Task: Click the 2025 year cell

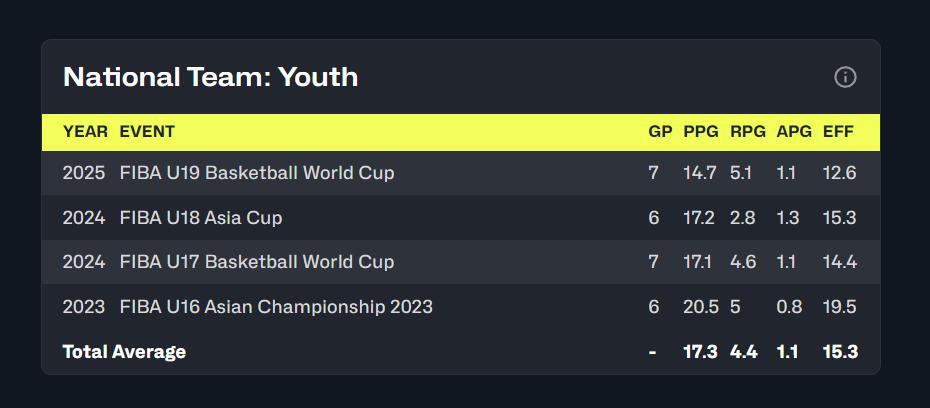Action: 84,173
